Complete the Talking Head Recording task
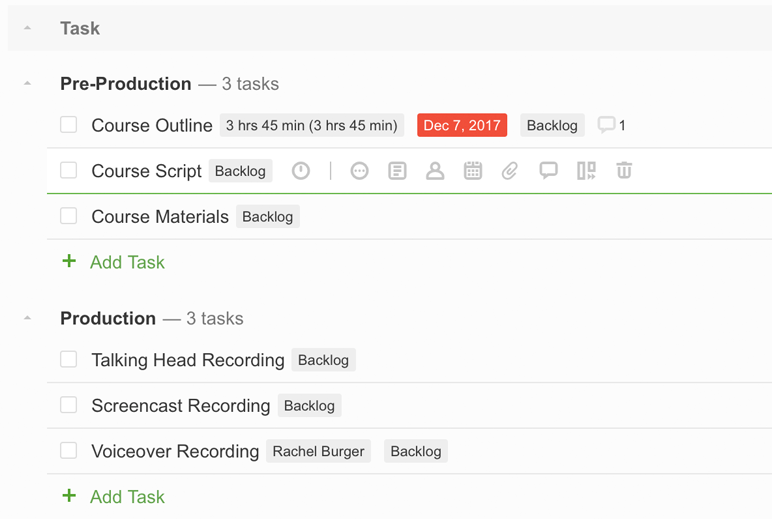Screen dimensions: 772x519 point(68,359)
